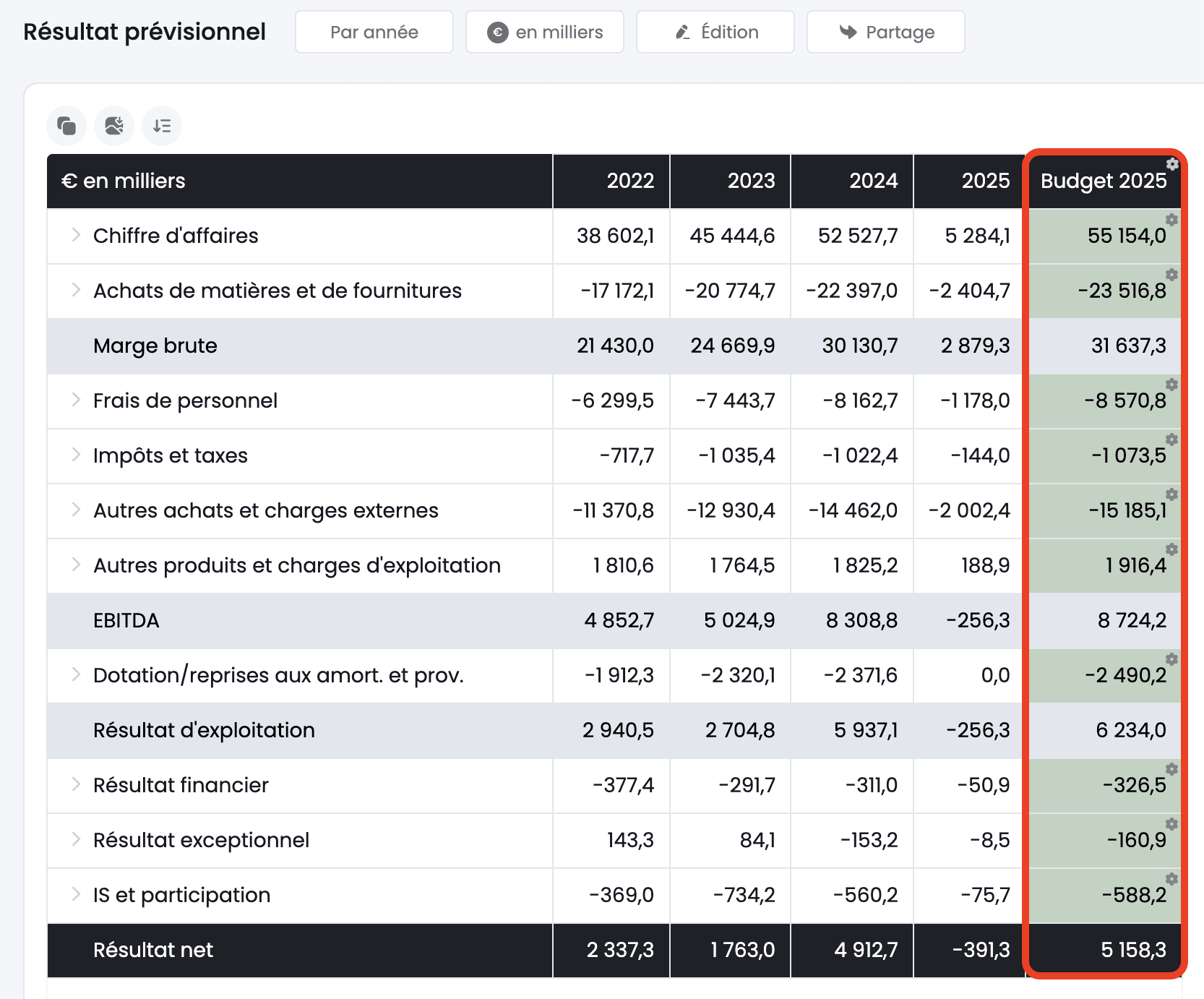Click the Résultat d'exploitation row label
This screenshot has height=999, width=1204.
204,730
